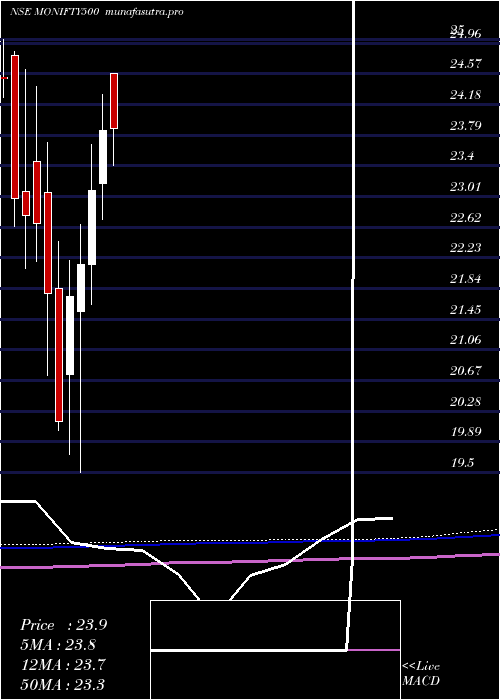Click the 20.28 price axis label
The height and width of the screenshot is (700, 500).
click(x=465, y=402)
